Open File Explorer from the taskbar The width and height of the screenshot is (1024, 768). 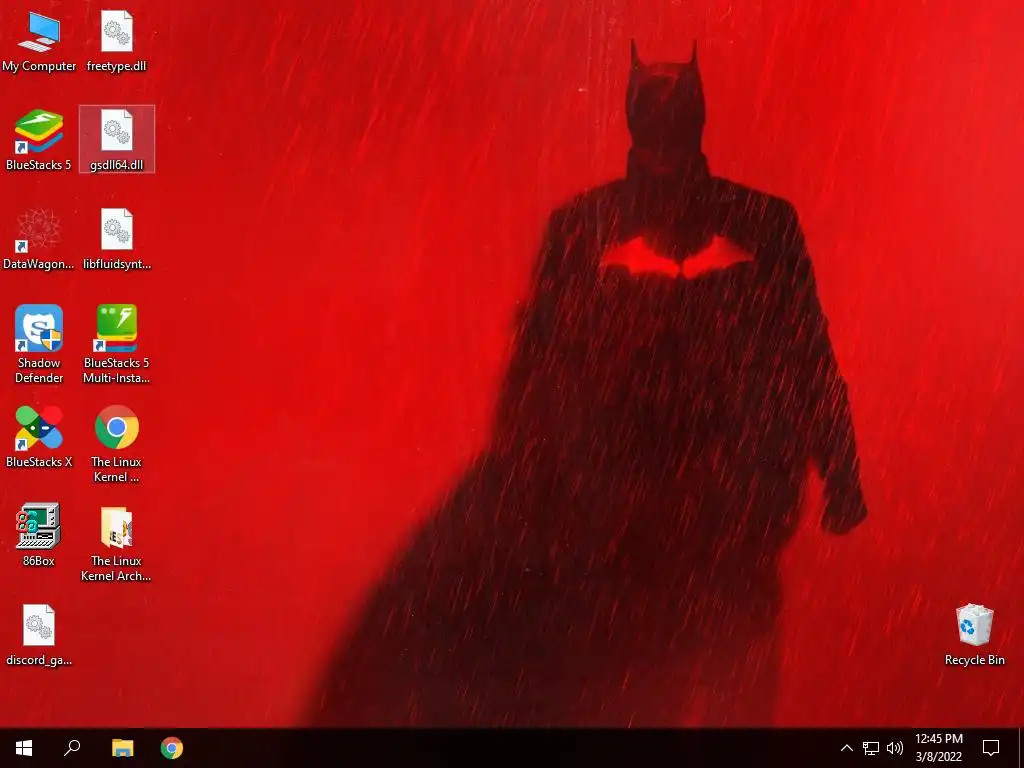(122, 748)
